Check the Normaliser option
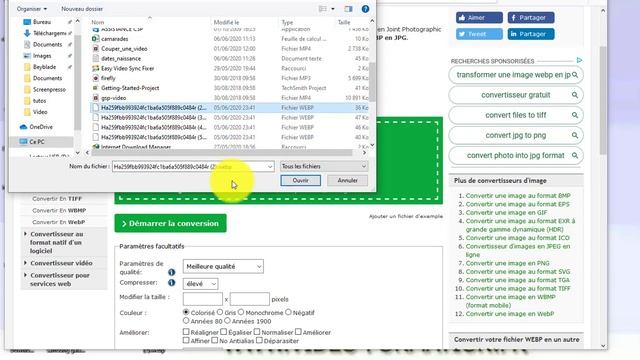 [257, 332]
